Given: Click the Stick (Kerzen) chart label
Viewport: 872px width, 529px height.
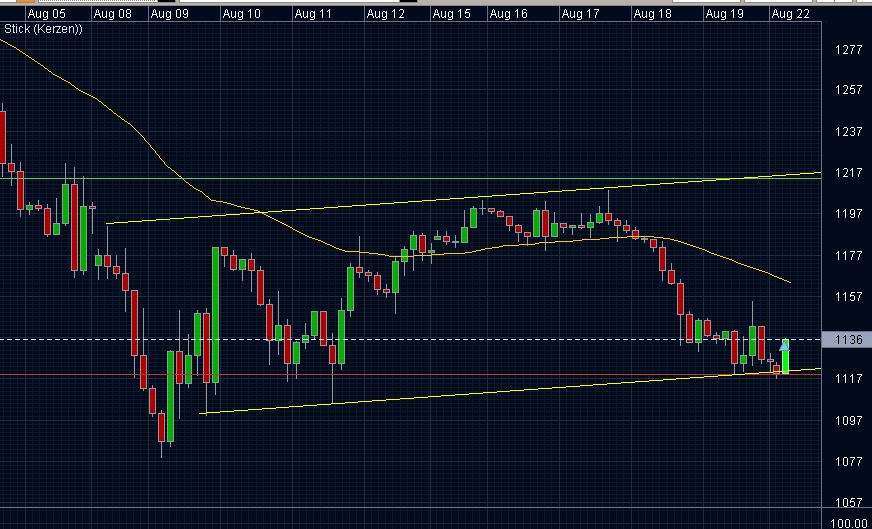Looking at the screenshot, I should click(x=43, y=29).
